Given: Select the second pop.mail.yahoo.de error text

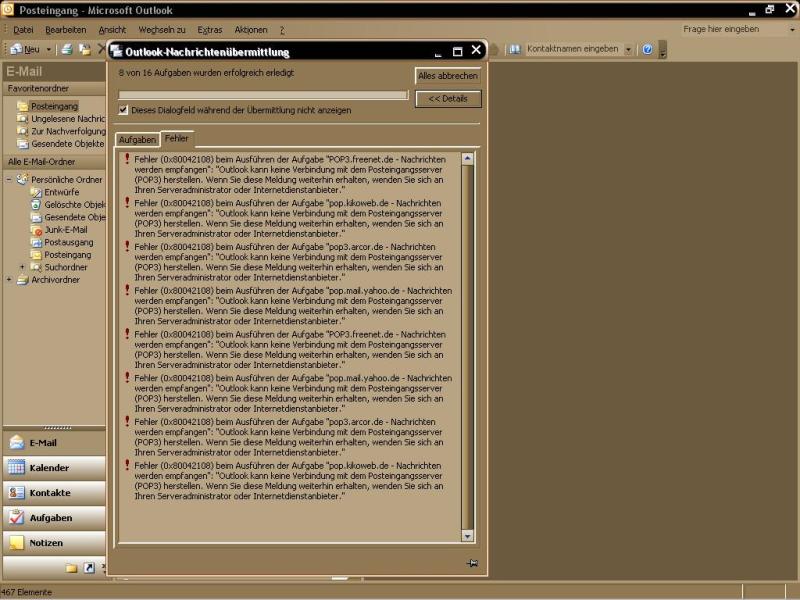Looking at the screenshot, I should coord(293,393).
